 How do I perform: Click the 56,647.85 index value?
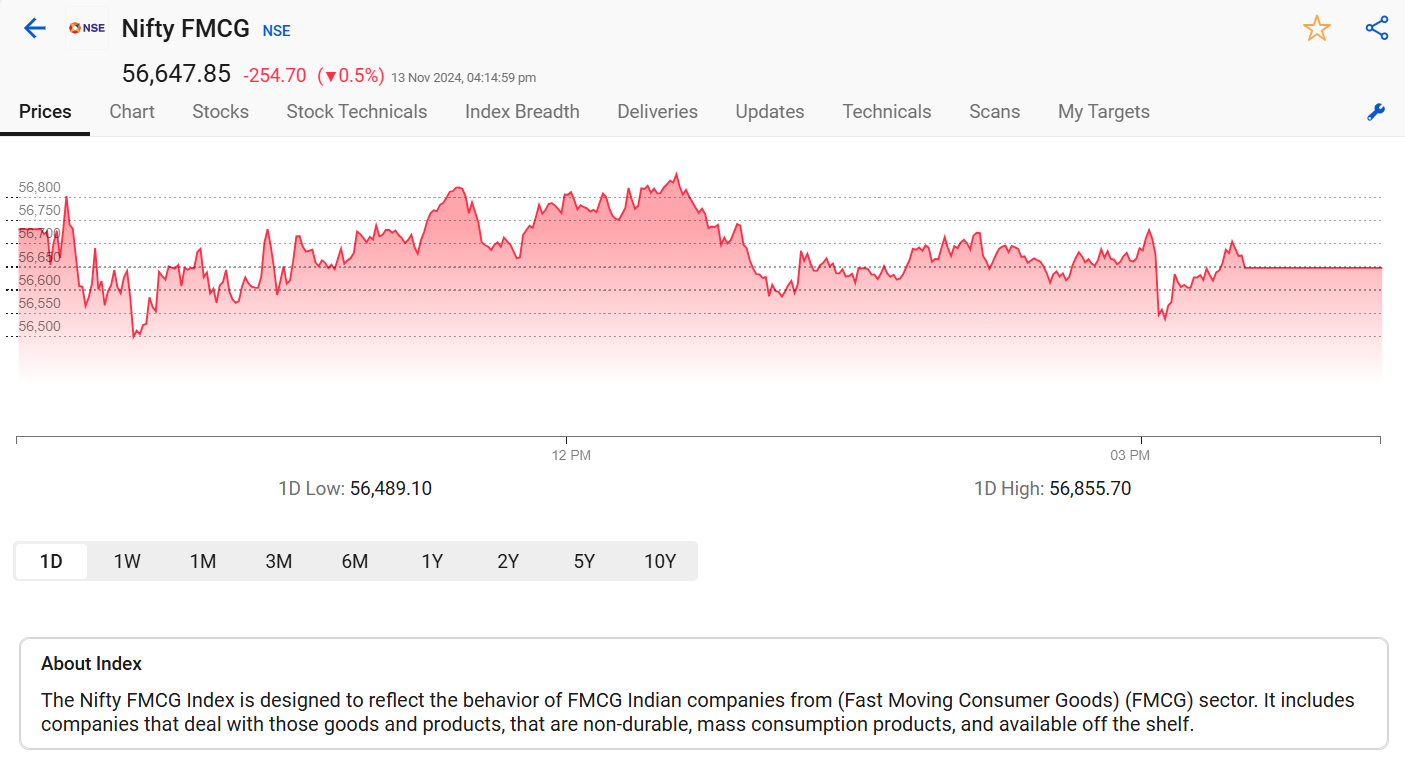click(176, 74)
